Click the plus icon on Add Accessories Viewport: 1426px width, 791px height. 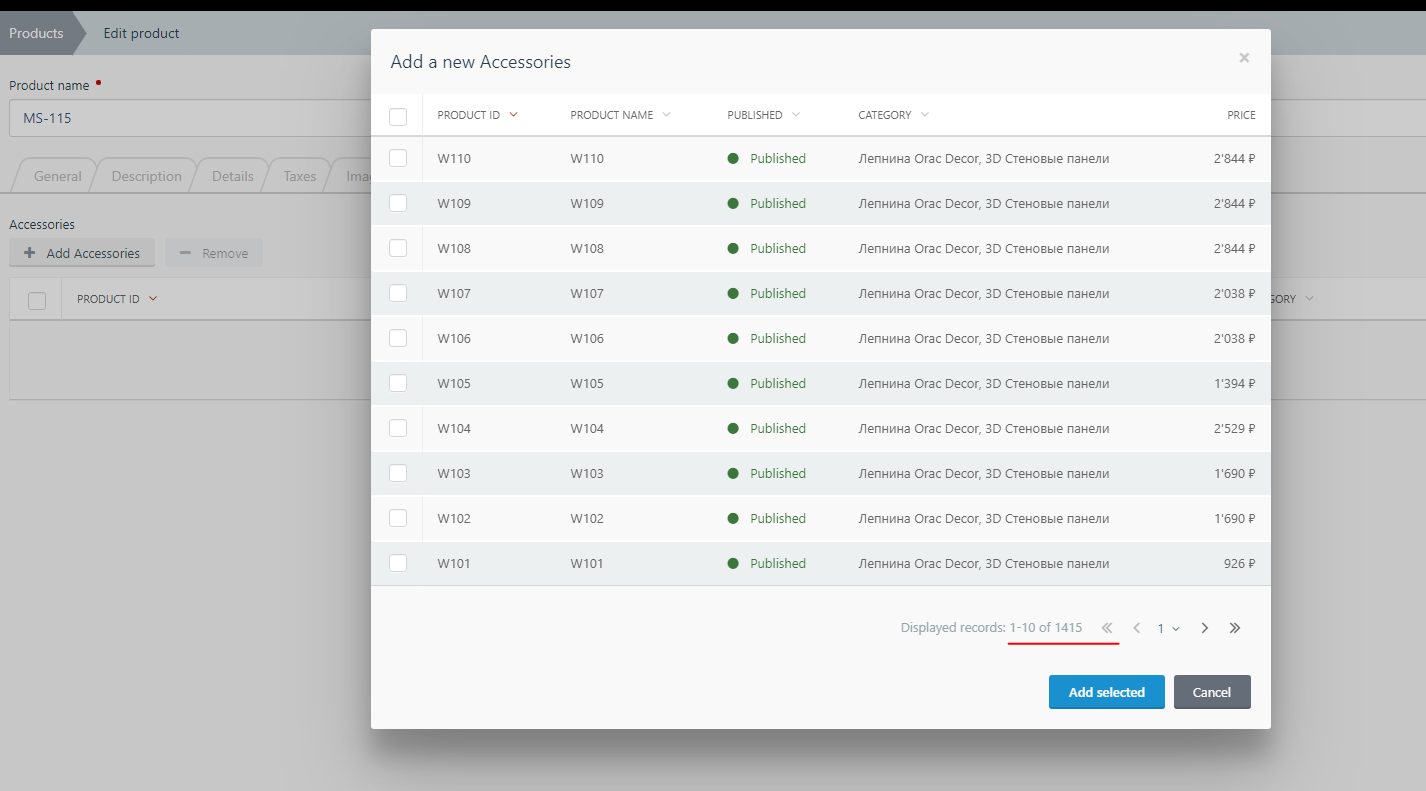tap(28, 252)
